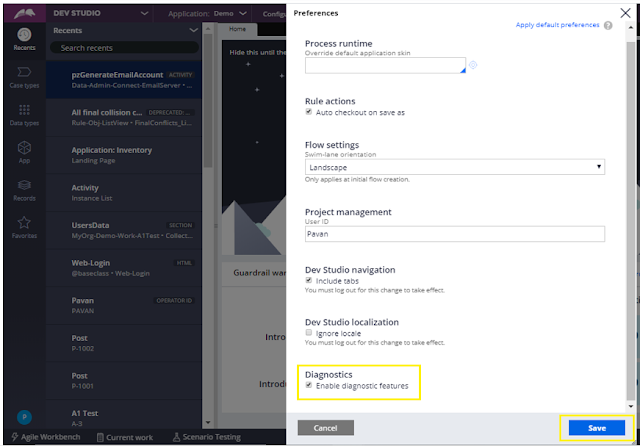Uncheck Auto checkout on save as

click(x=309, y=112)
